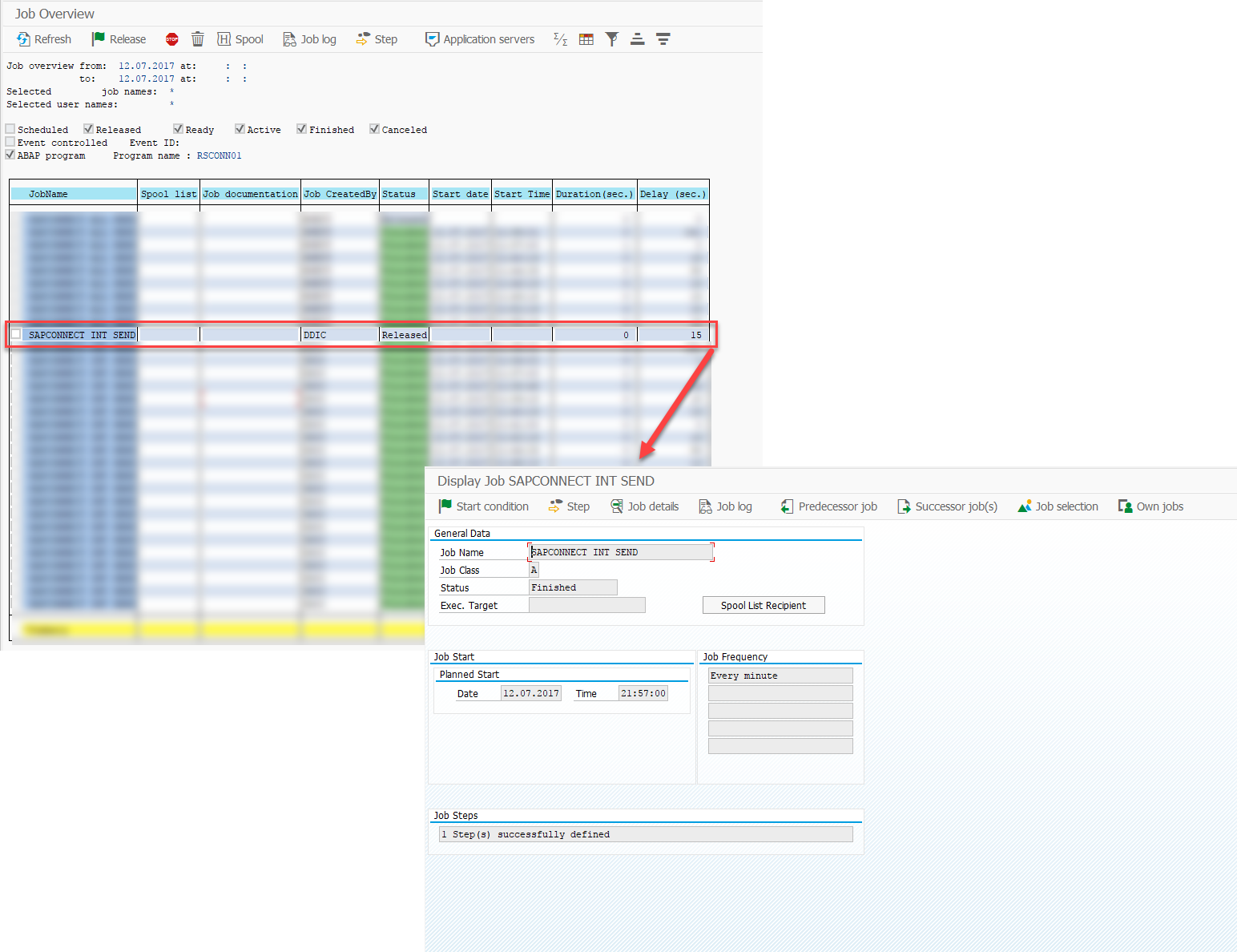Click the DDIC creator cell
This screenshot has width=1237, height=952.
tap(340, 335)
